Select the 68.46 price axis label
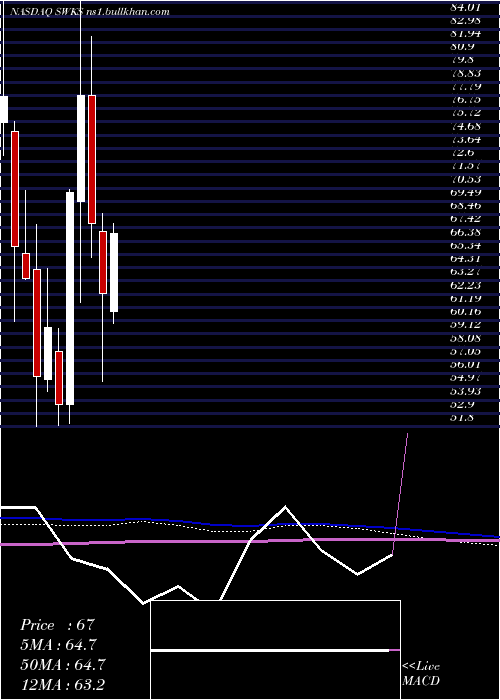The image size is (500, 700). [465, 206]
